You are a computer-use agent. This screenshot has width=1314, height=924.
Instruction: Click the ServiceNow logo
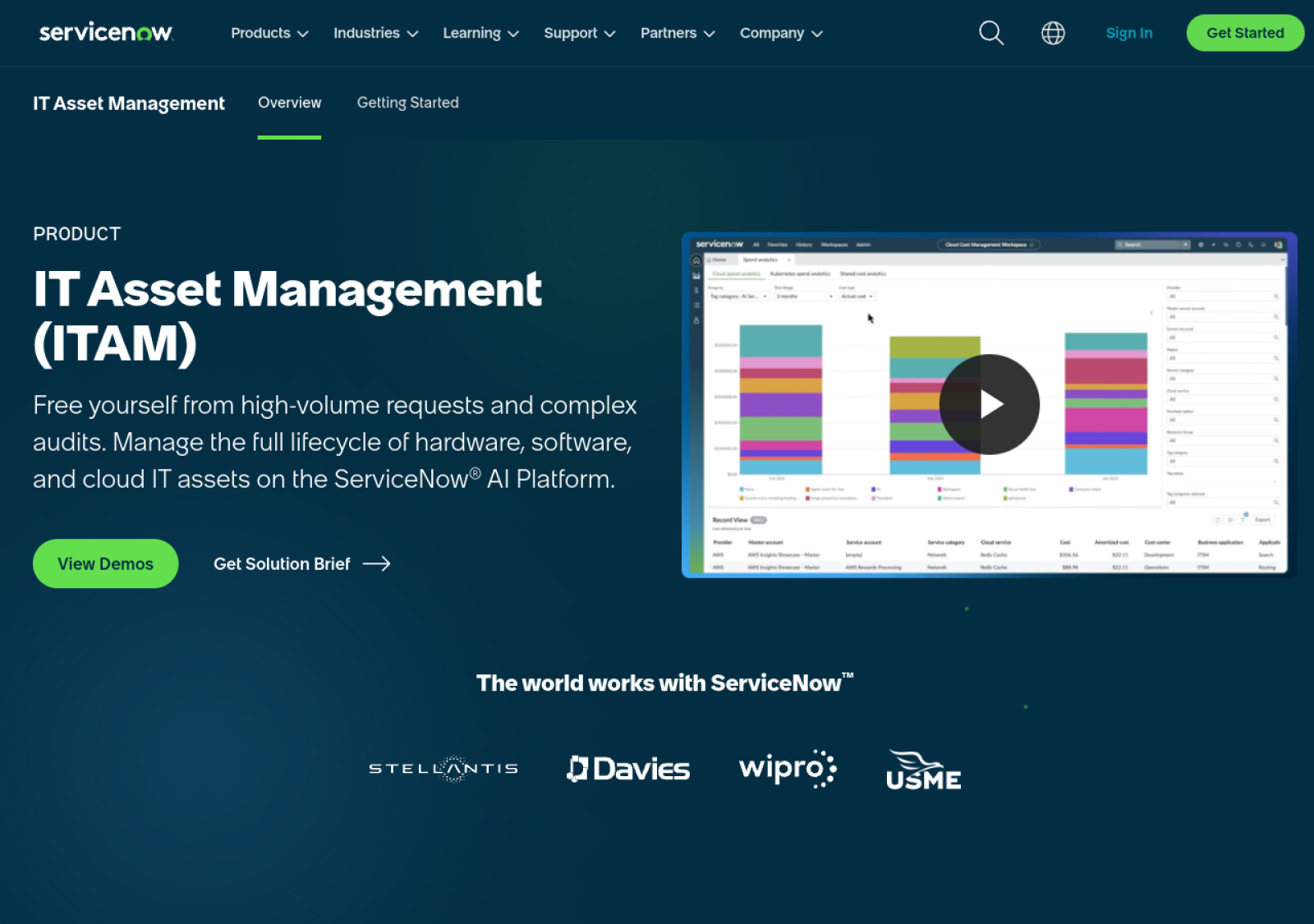pyautogui.click(x=106, y=32)
